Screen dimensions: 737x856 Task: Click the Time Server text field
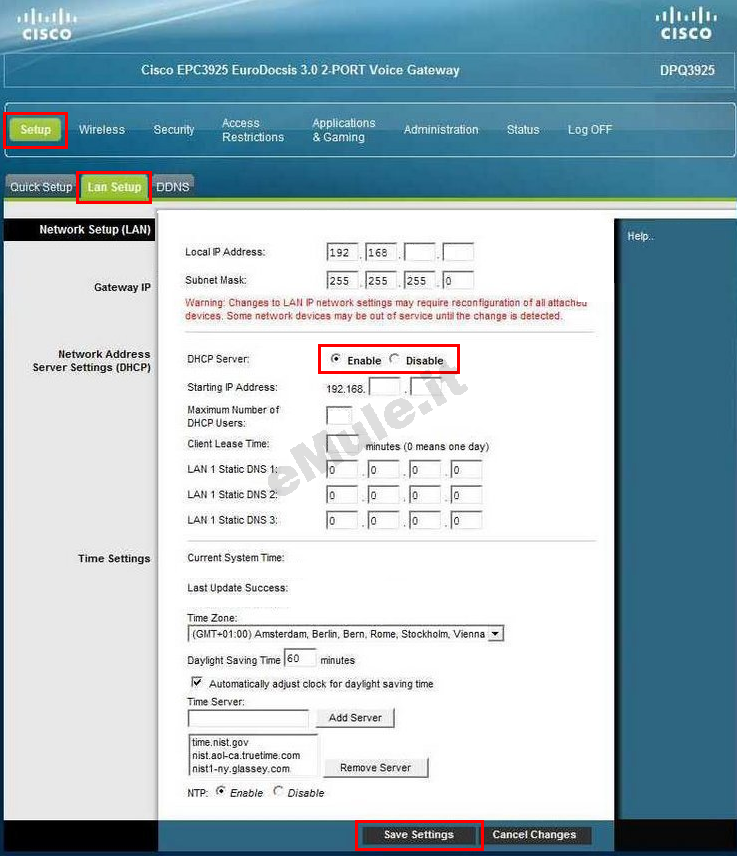pos(248,718)
